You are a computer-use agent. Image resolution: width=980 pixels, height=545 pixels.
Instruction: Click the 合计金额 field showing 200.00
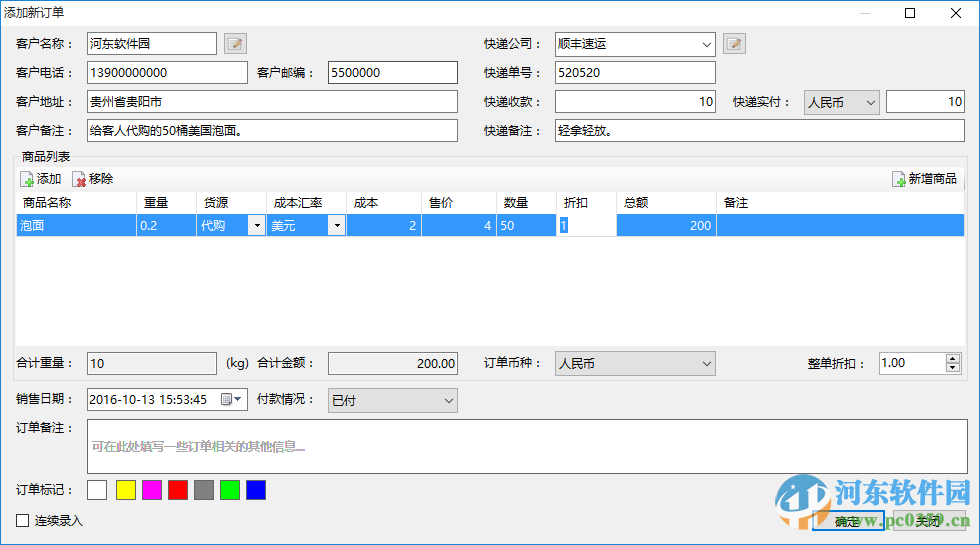[392, 363]
